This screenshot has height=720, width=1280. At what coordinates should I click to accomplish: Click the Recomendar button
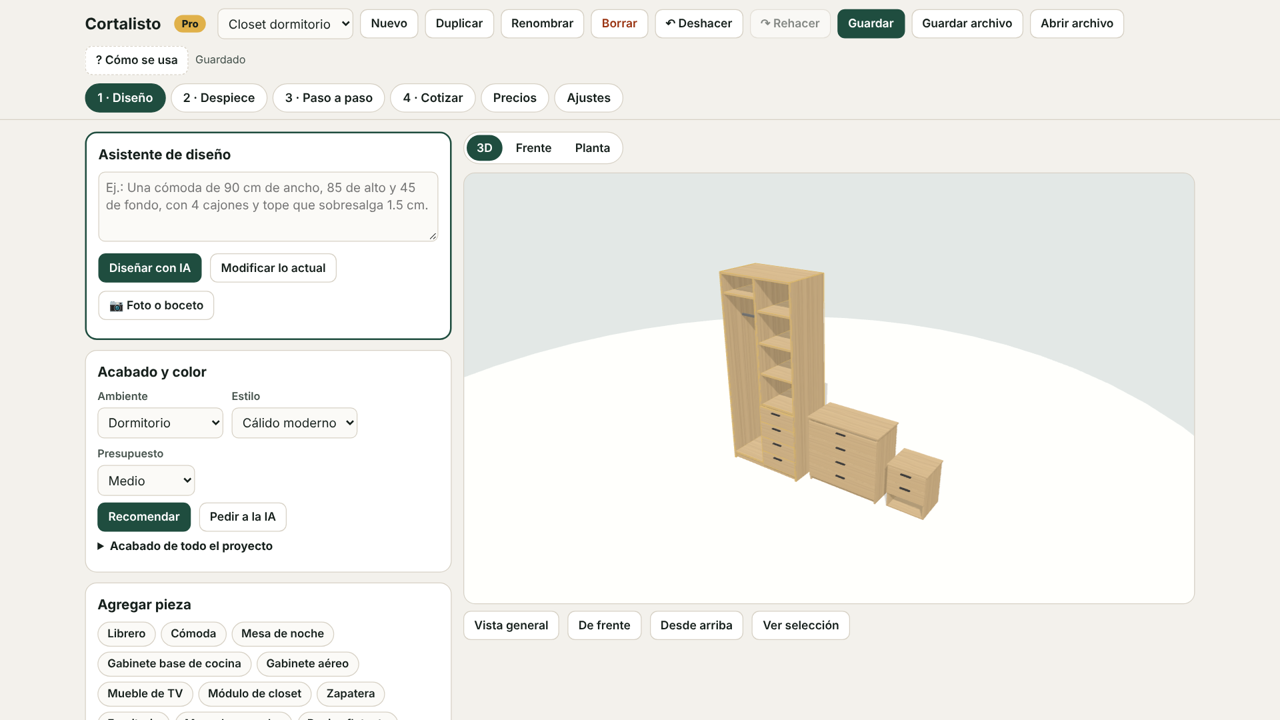(x=144, y=517)
